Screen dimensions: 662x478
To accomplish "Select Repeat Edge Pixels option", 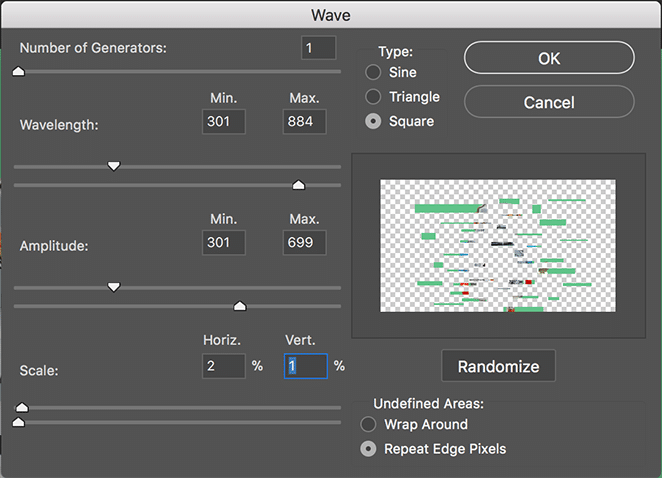I will [x=368, y=449].
